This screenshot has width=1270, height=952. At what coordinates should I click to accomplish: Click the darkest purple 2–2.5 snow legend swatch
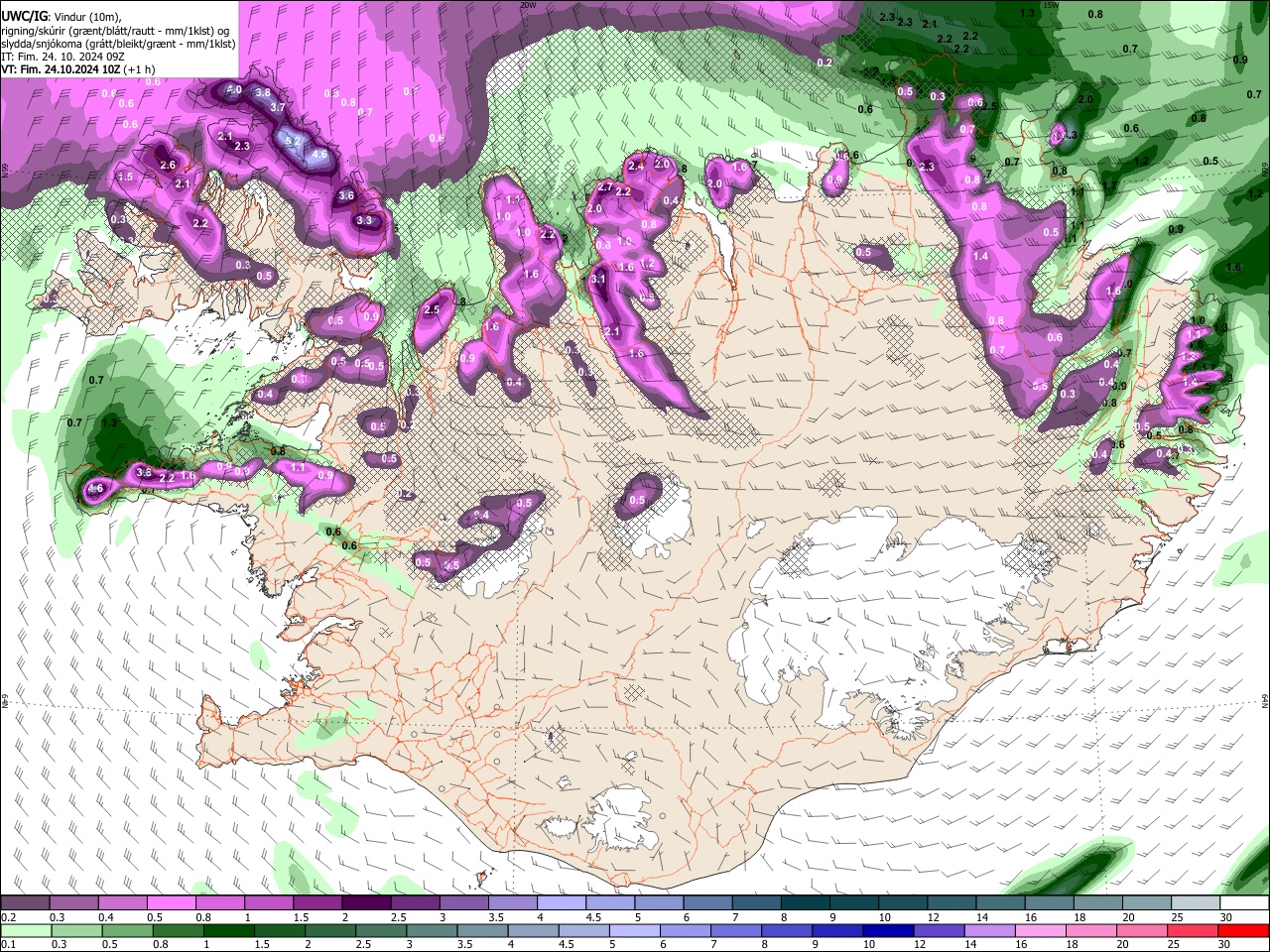tap(366, 903)
